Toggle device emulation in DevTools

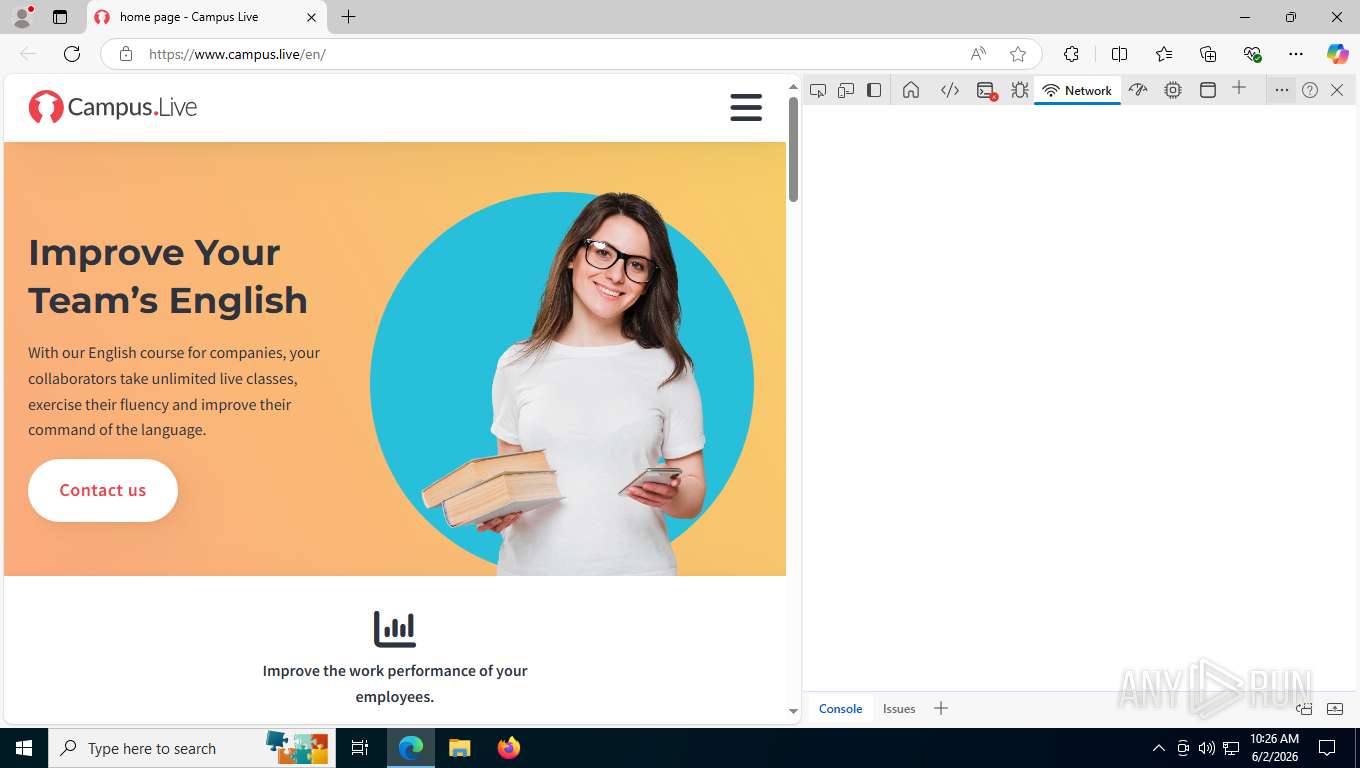pyautogui.click(x=846, y=90)
